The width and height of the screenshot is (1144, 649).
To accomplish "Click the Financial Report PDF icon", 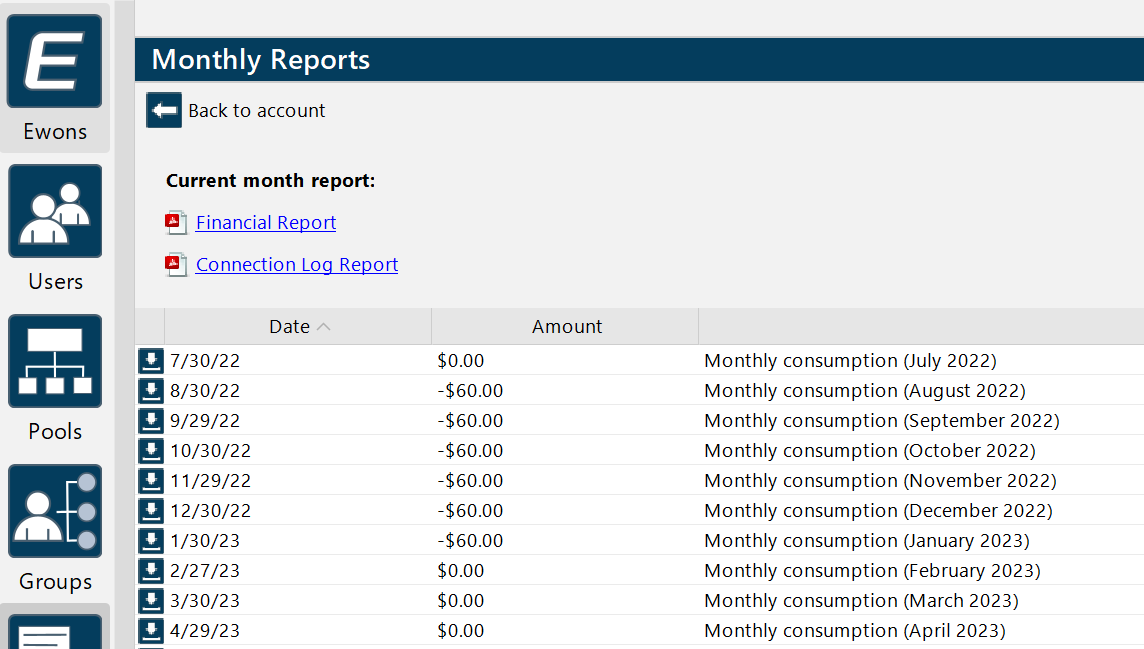I will pyautogui.click(x=176, y=223).
